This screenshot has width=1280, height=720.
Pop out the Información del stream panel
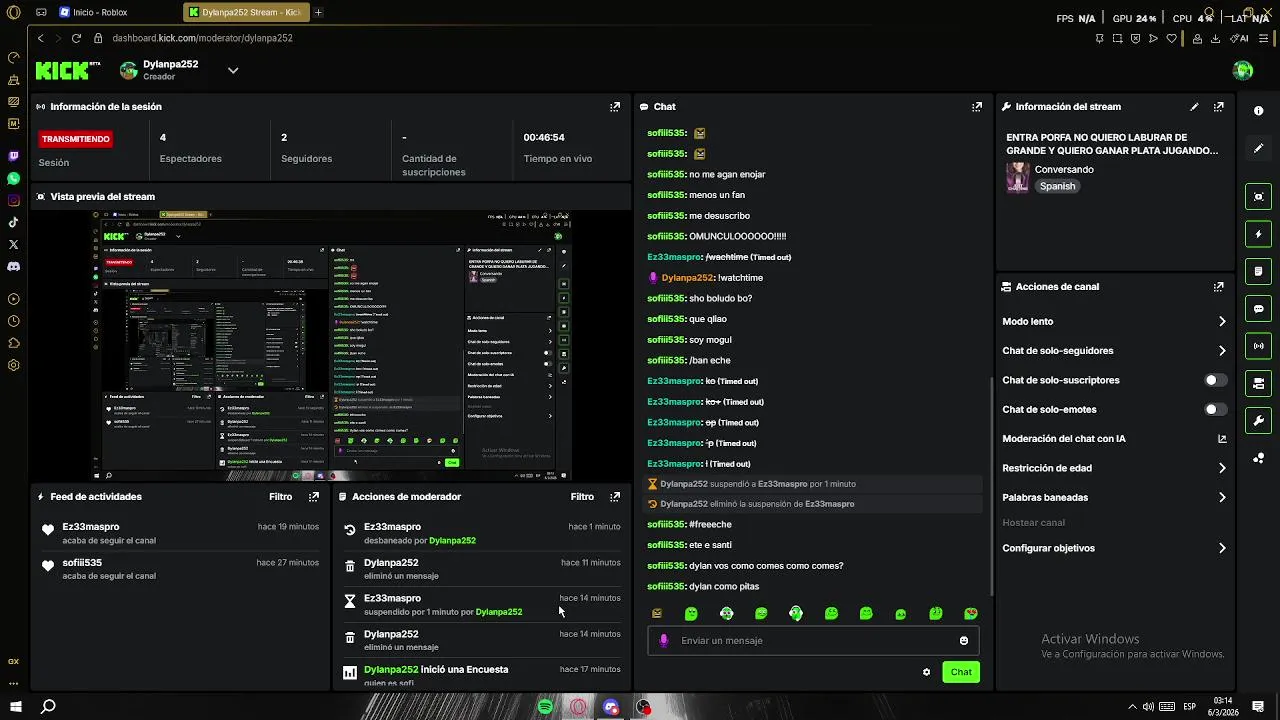tap(1218, 106)
